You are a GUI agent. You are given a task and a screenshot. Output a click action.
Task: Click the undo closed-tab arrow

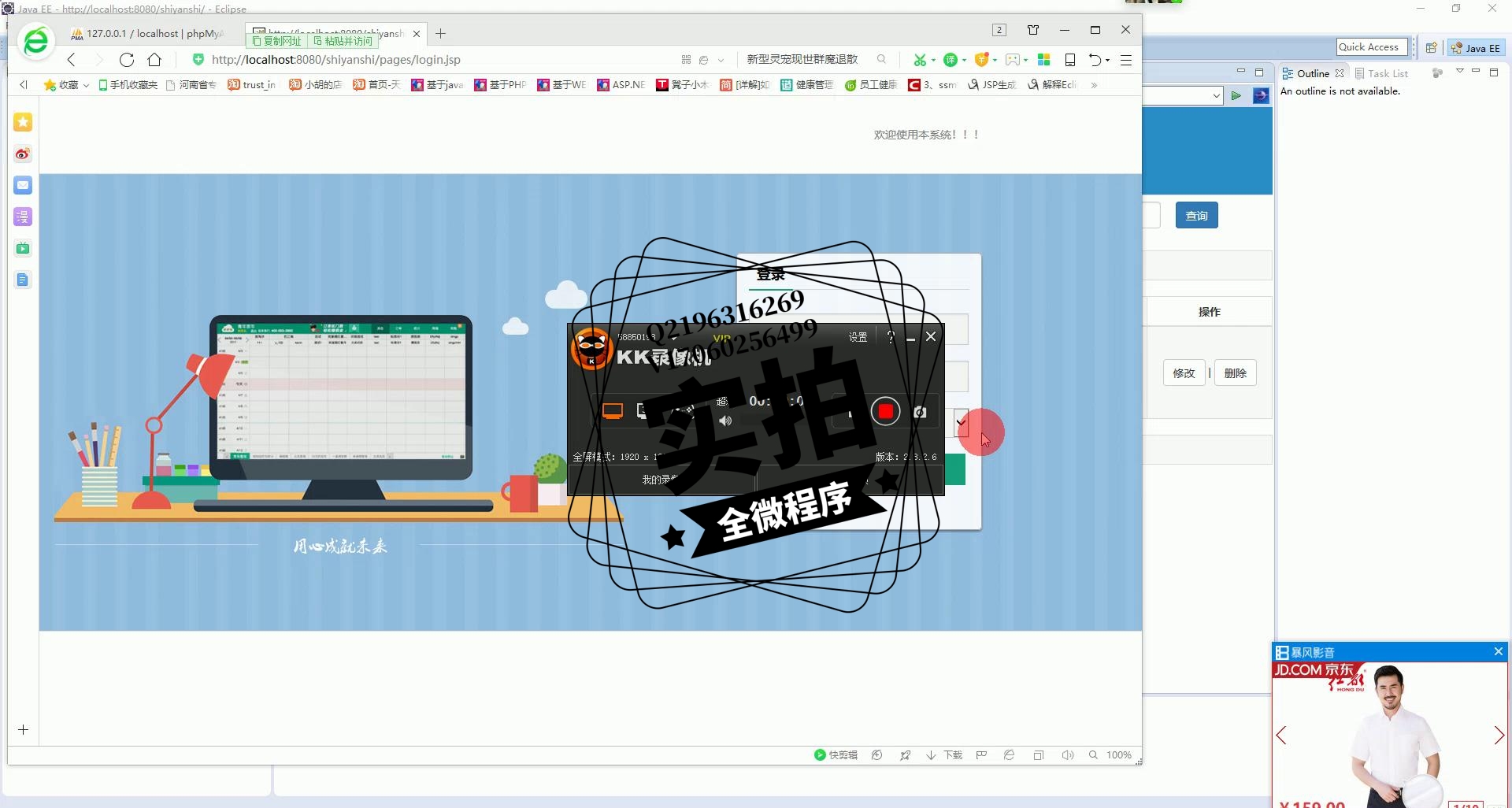click(1095, 60)
